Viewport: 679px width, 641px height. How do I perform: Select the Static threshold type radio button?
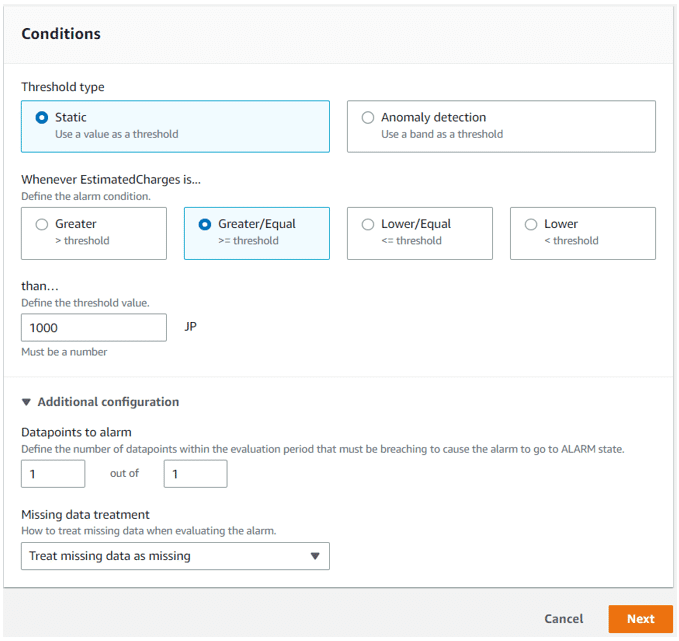pos(42,117)
